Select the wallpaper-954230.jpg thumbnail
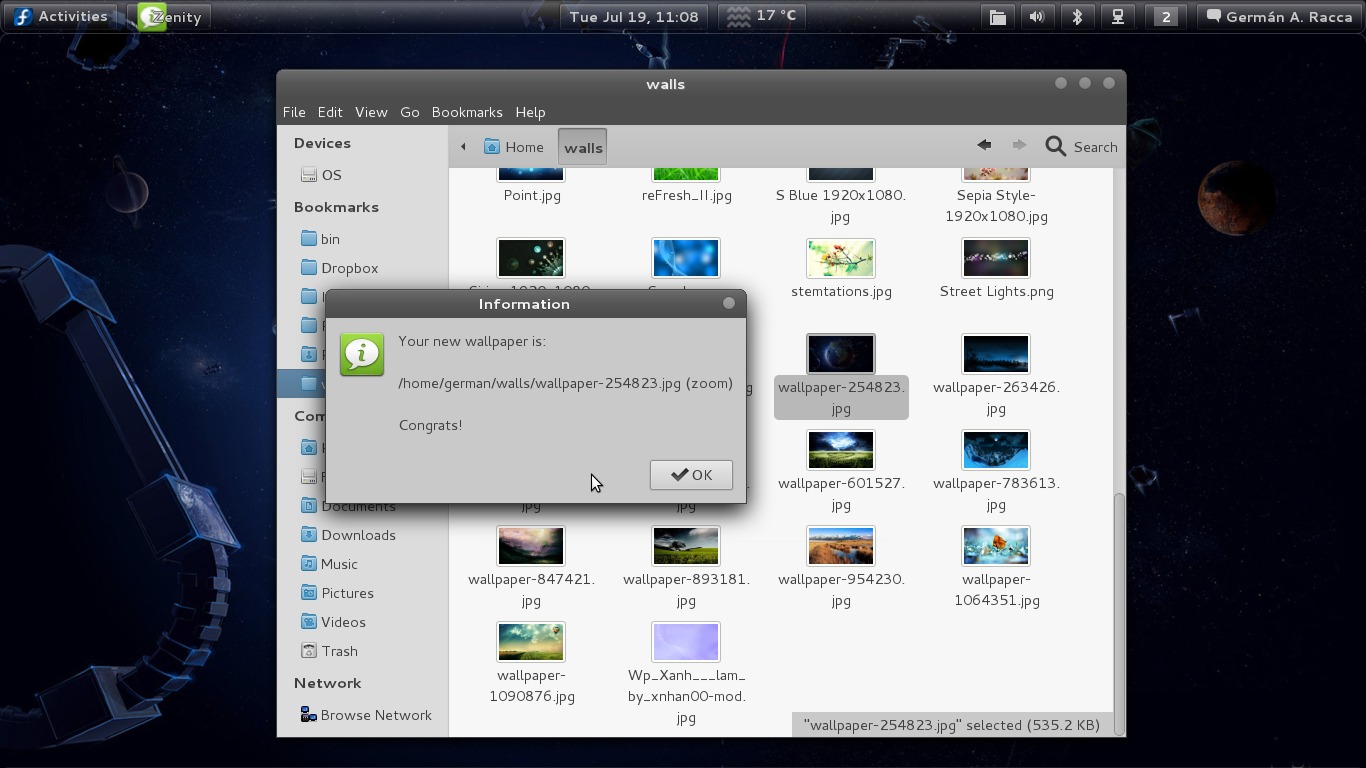 [841, 546]
